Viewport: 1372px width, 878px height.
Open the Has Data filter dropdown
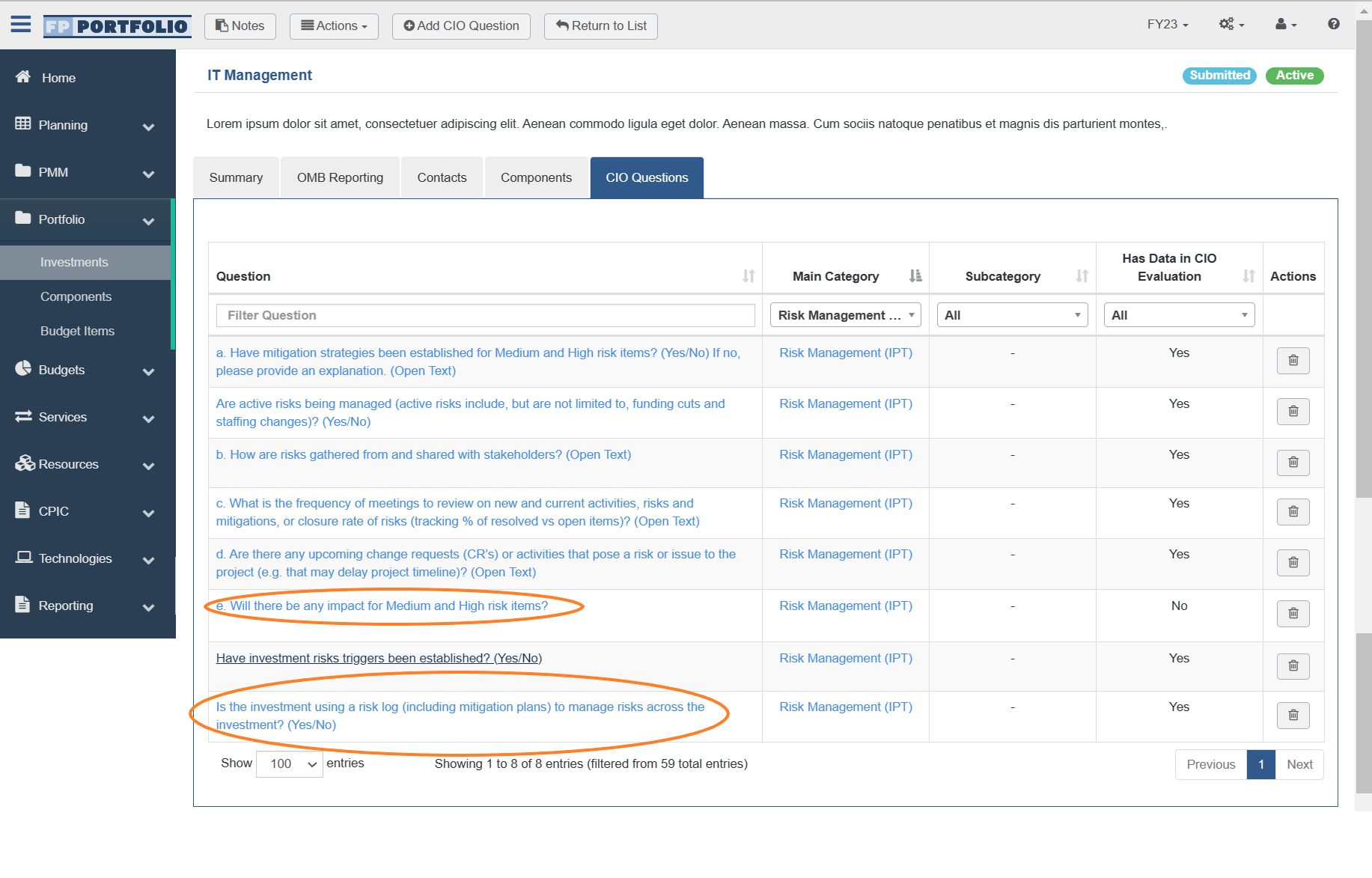(x=1180, y=315)
